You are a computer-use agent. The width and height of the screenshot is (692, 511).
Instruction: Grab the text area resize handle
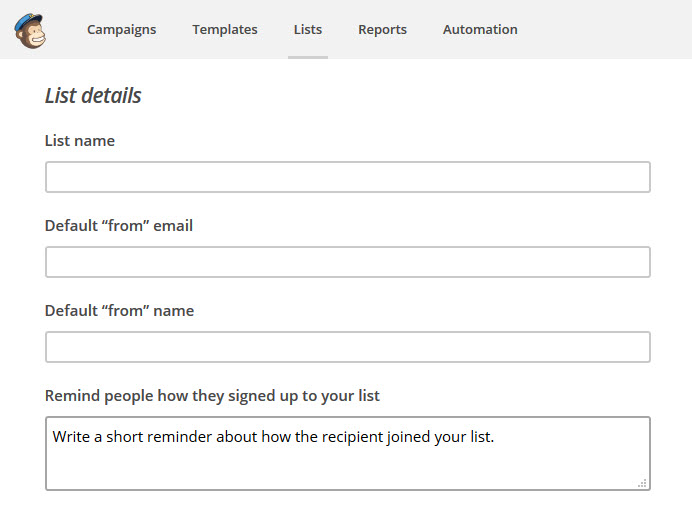click(x=642, y=483)
